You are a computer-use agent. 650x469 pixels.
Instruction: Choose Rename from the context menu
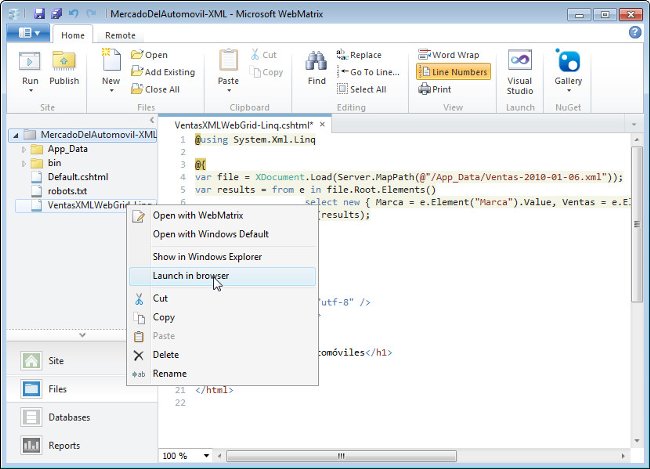coord(223,374)
